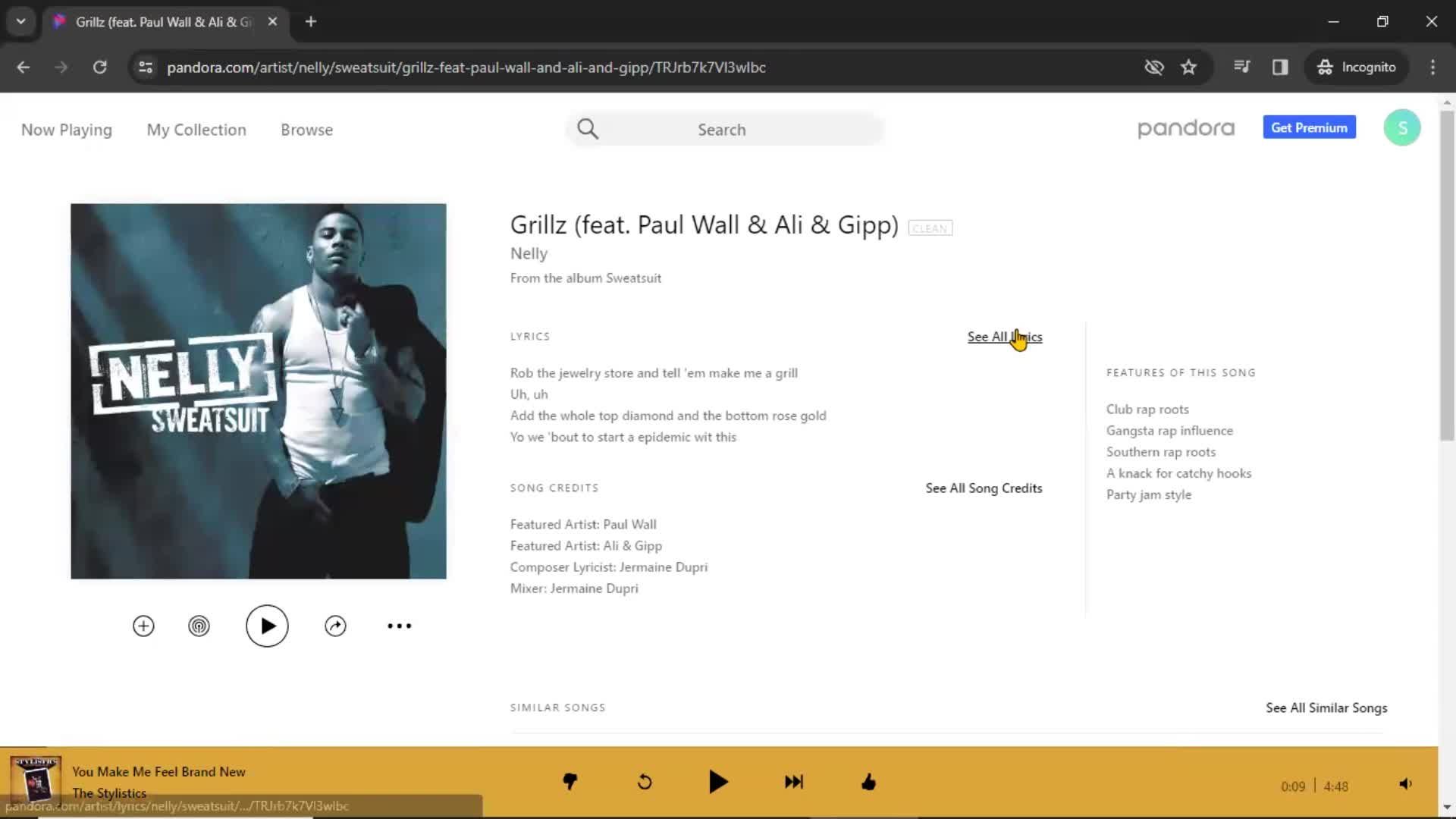This screenshot has height=819, width=1456.
Task: Click the See All Similar Songs expander
Action: coord(1327,707)
